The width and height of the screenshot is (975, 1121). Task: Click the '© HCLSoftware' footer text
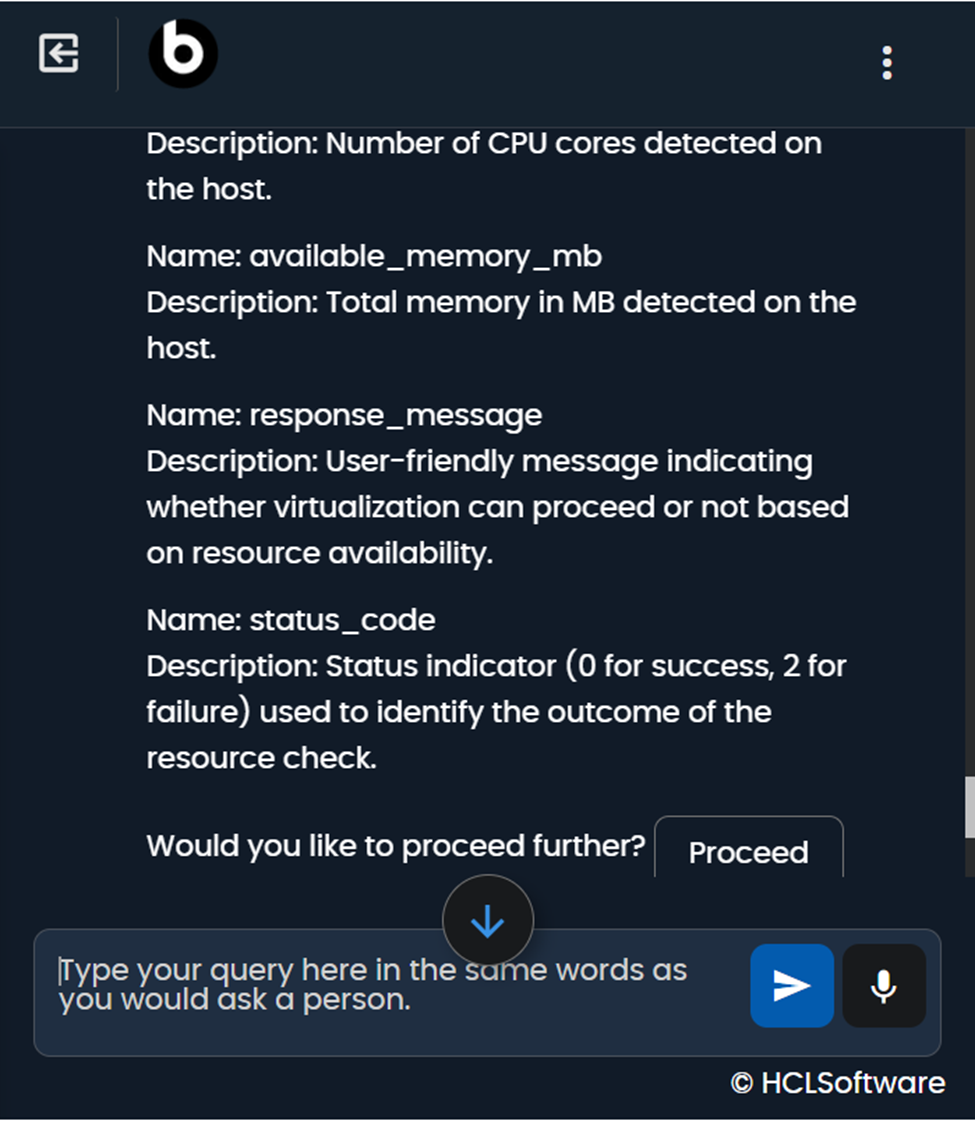[x=837, y=1083]
